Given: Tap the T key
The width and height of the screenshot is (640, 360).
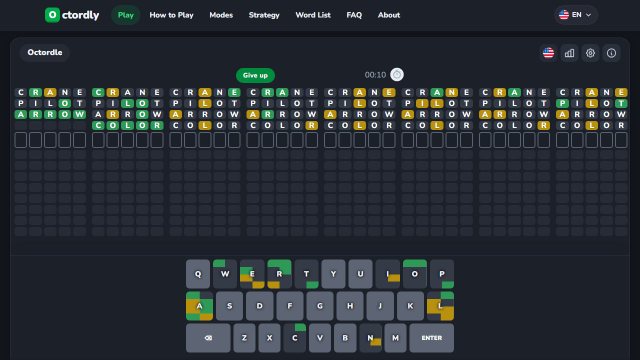Looking at the screenshot, I should [x=306, y=274].
